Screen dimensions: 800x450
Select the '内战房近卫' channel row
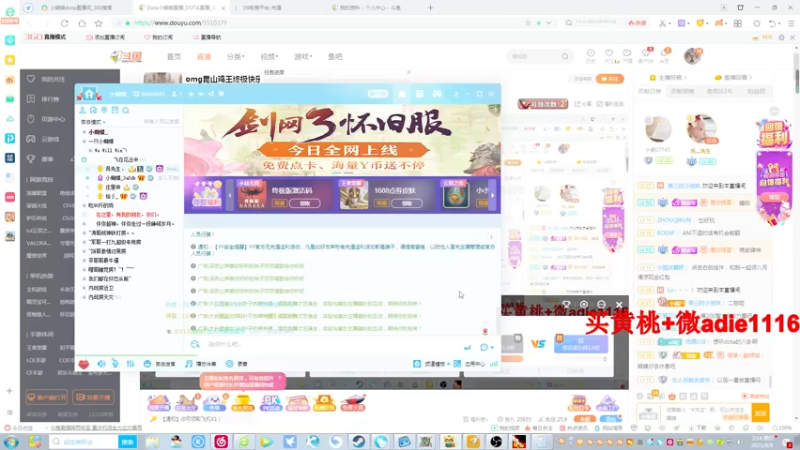(101, 288)
